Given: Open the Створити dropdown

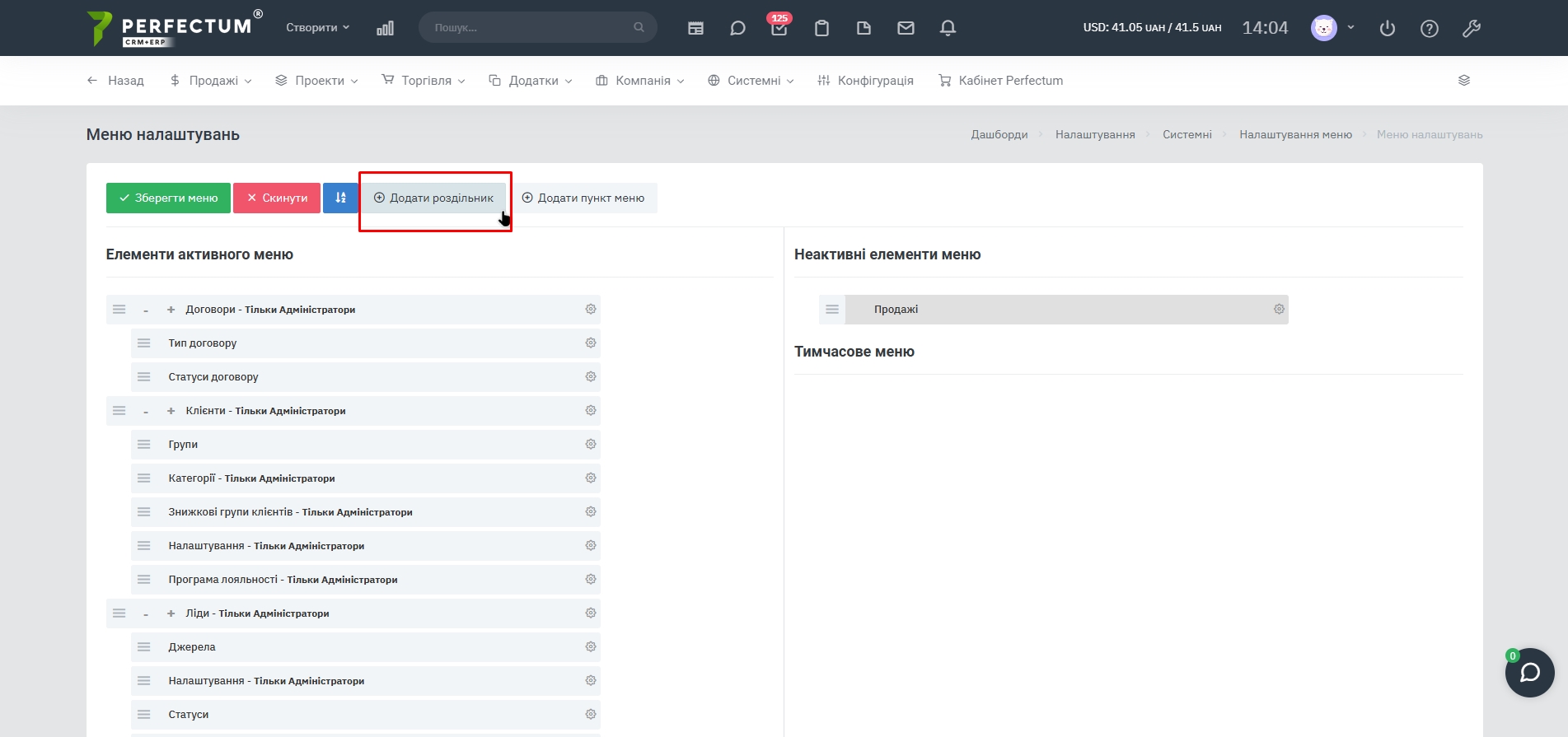Looking at the screenshot, I should point(318,27).
